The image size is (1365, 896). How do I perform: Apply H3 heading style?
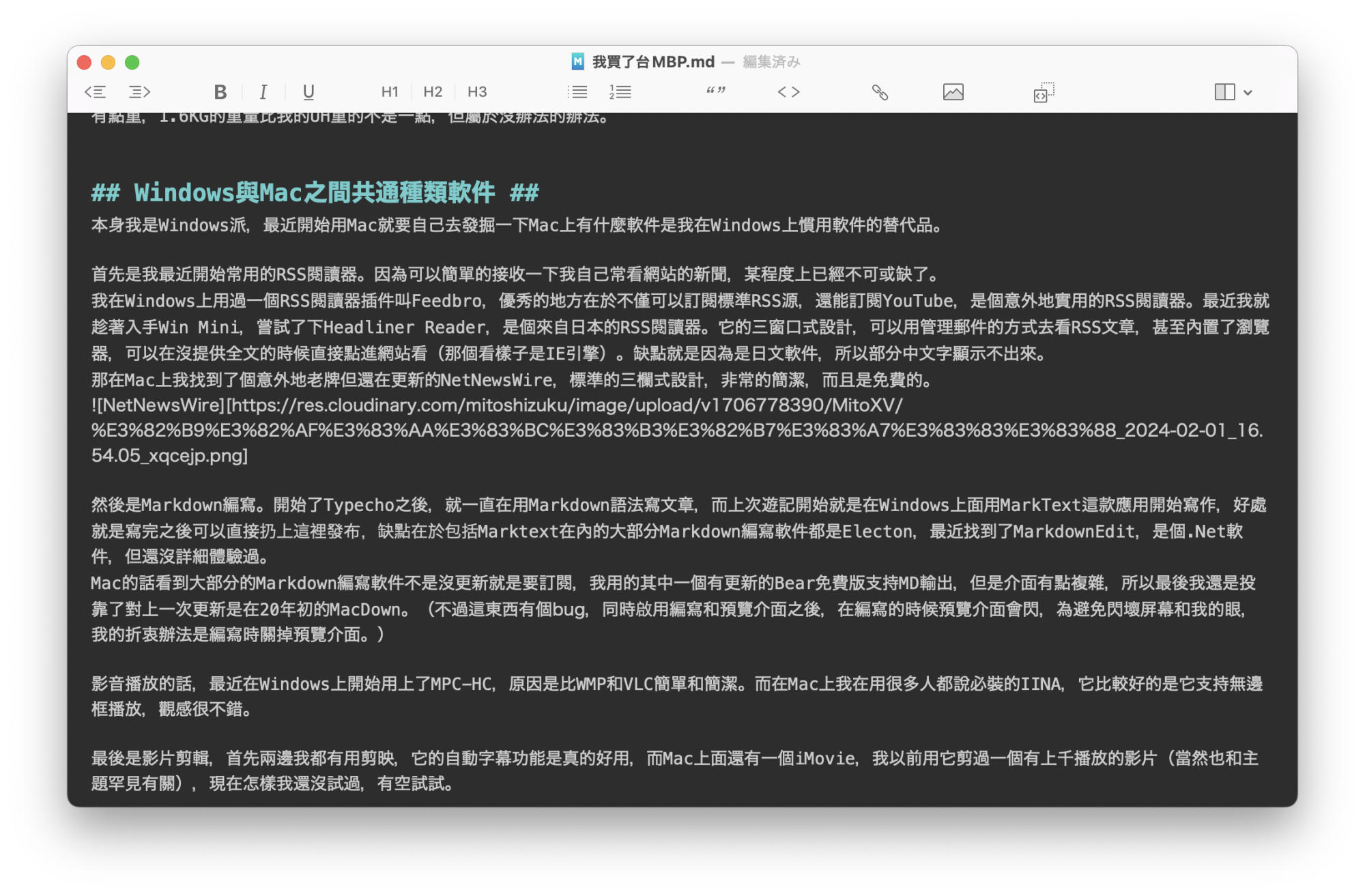[476, 91]
